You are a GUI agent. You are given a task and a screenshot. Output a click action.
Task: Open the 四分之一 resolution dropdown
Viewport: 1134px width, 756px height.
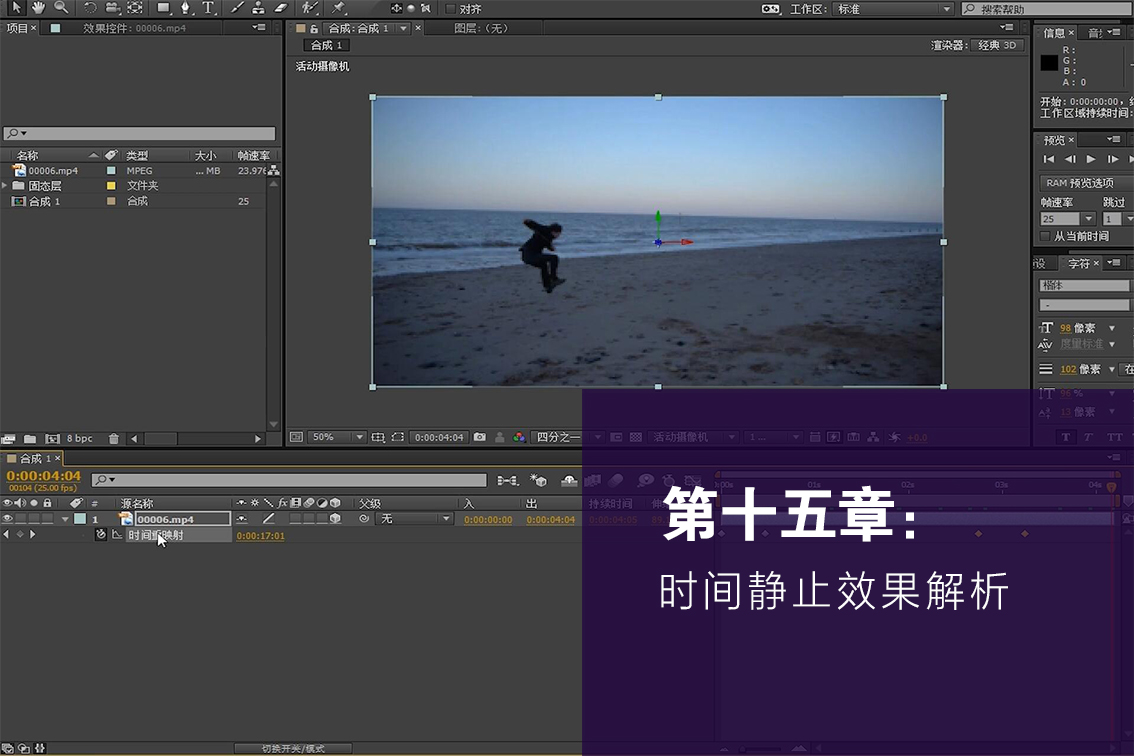point(568,437)
